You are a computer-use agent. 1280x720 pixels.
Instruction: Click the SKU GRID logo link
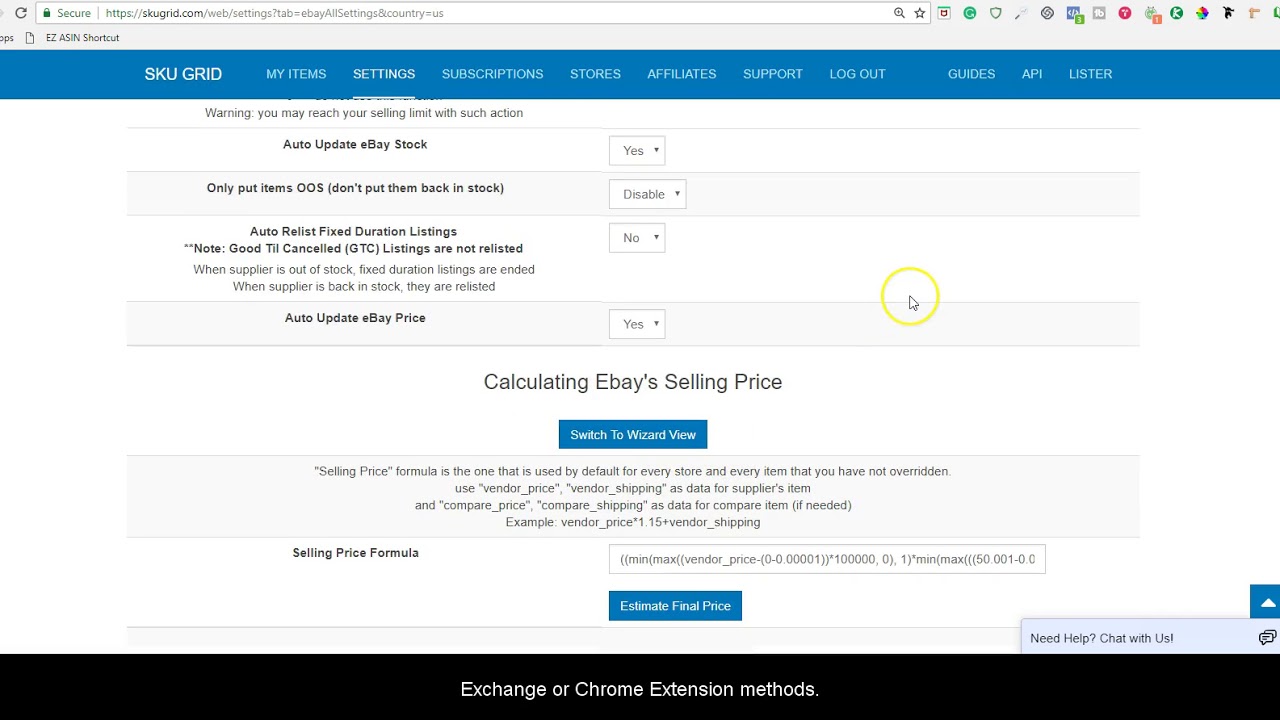(183, 74)
